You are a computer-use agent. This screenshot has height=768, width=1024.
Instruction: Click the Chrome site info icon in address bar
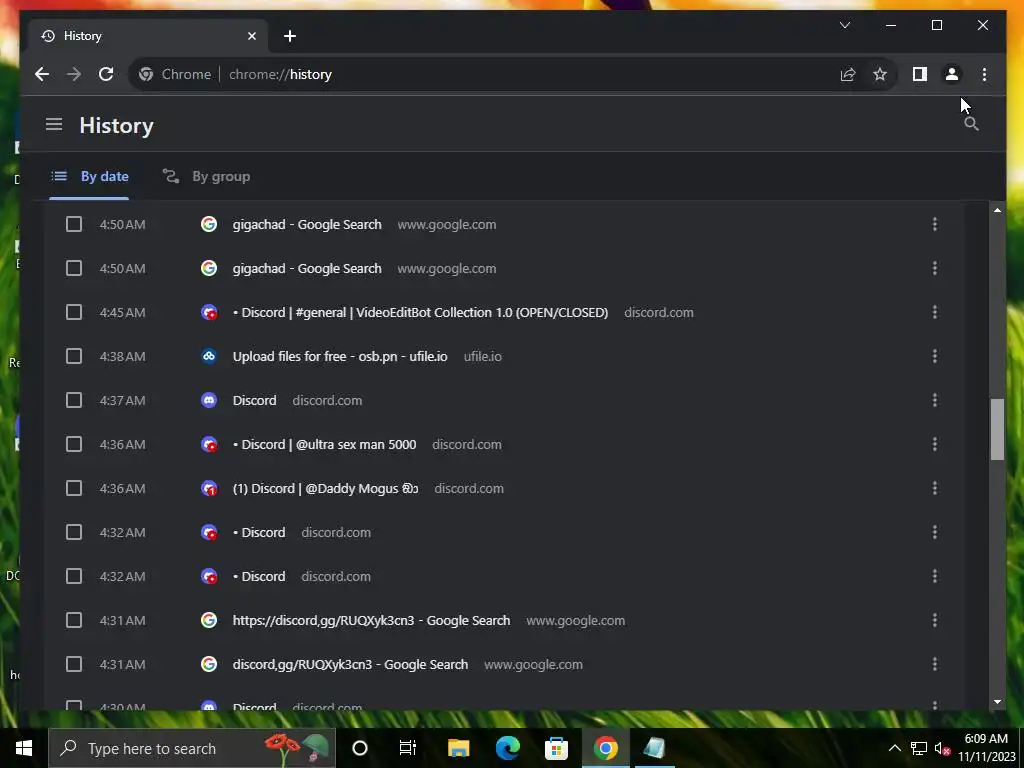tap(146, 74)
